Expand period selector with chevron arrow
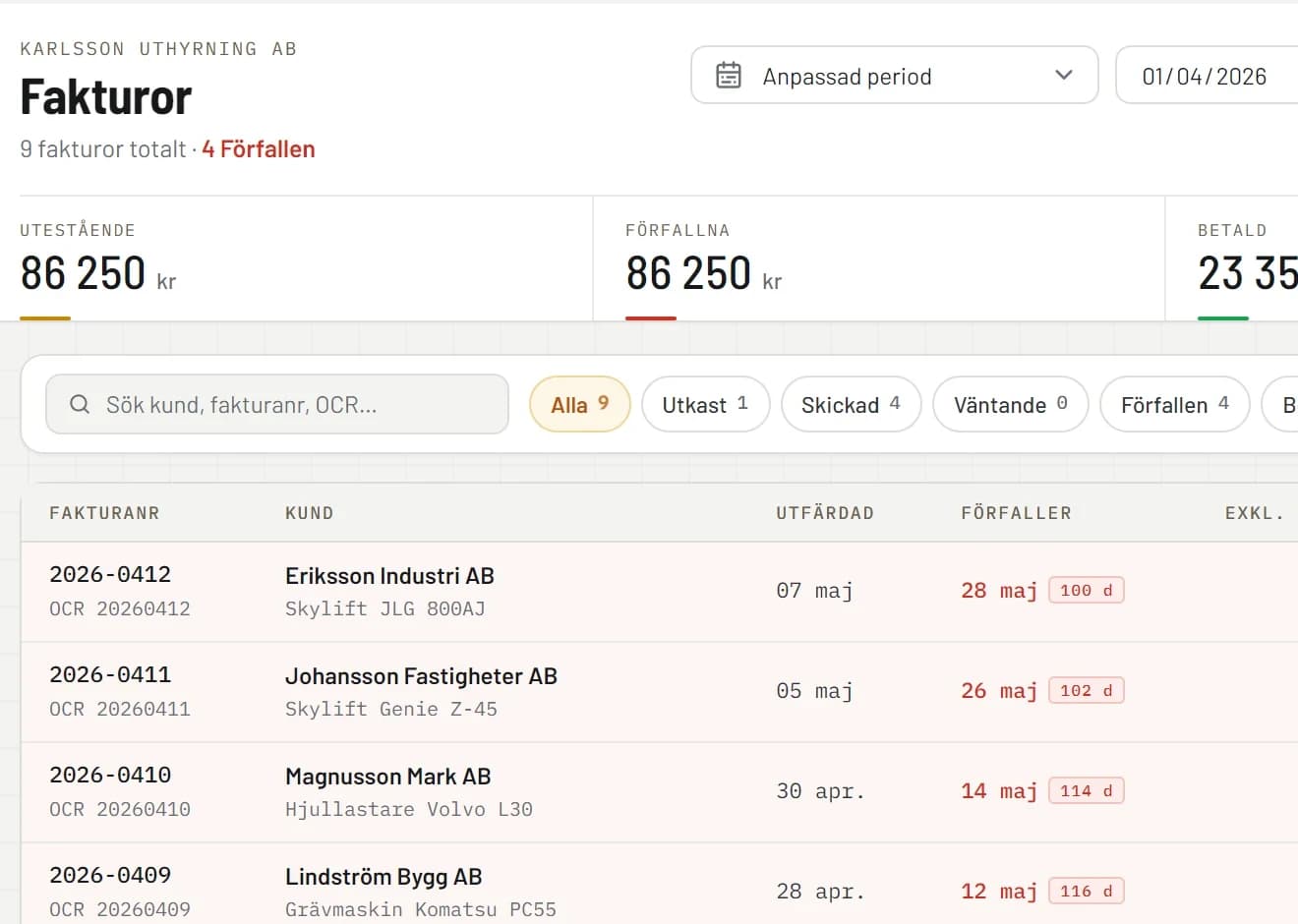 tap(1064, 75)
